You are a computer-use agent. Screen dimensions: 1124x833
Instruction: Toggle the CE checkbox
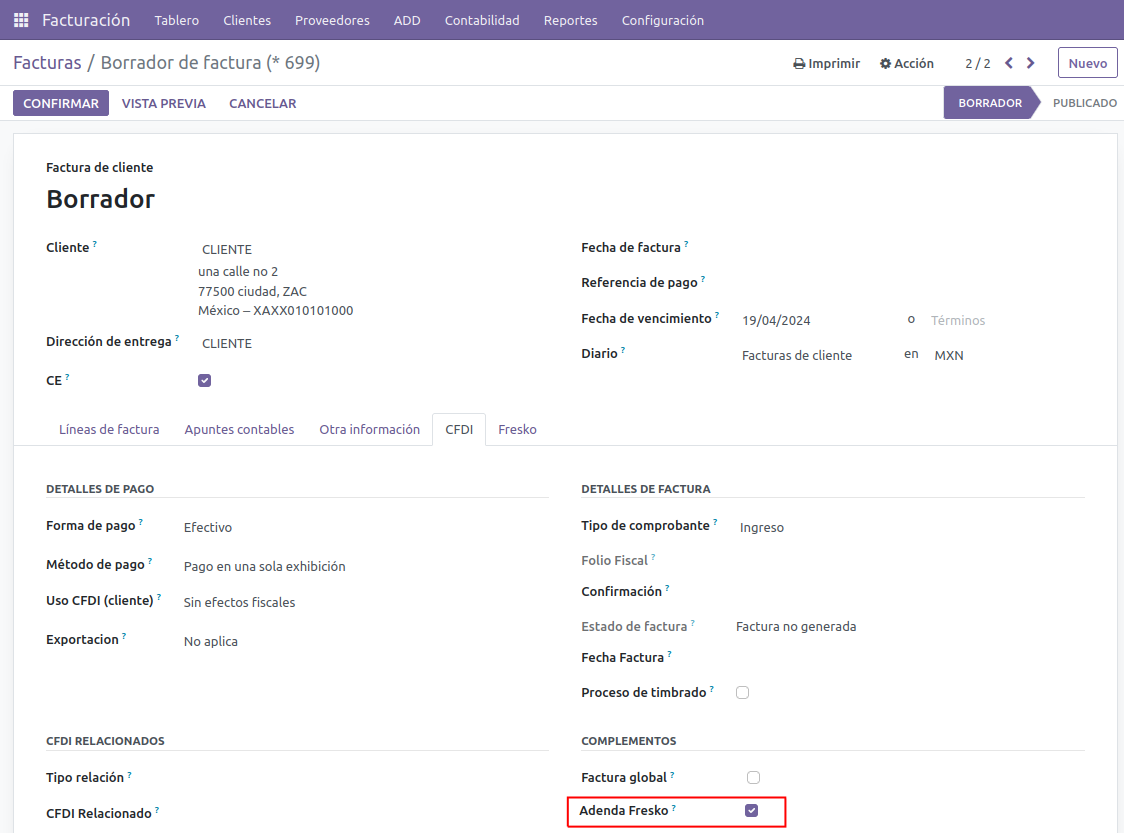pyautogui.click(x=204, y=380)
